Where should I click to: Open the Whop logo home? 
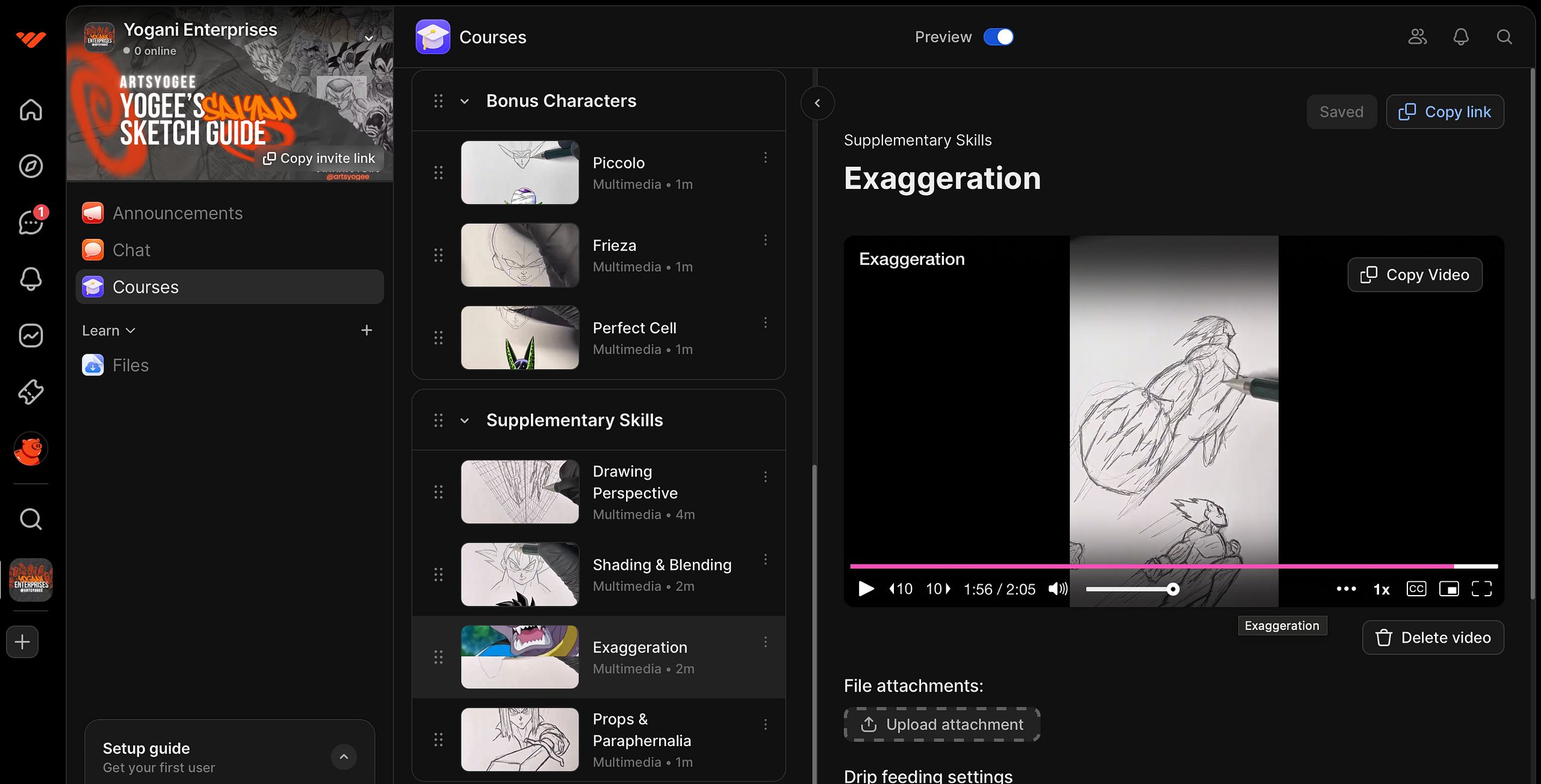31,40
